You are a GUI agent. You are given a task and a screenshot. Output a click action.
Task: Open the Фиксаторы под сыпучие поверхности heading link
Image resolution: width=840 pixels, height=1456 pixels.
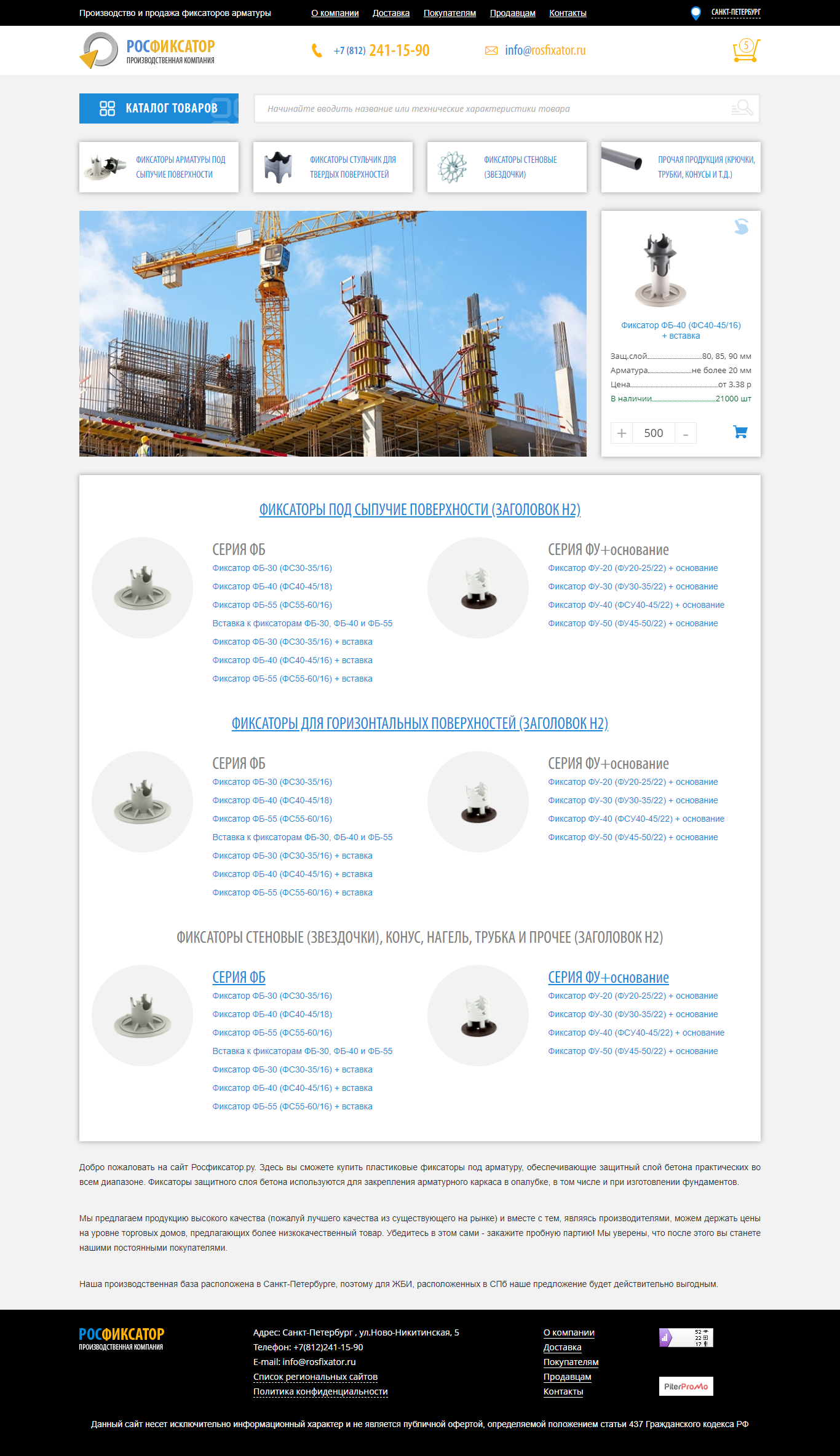pos(420,510)
